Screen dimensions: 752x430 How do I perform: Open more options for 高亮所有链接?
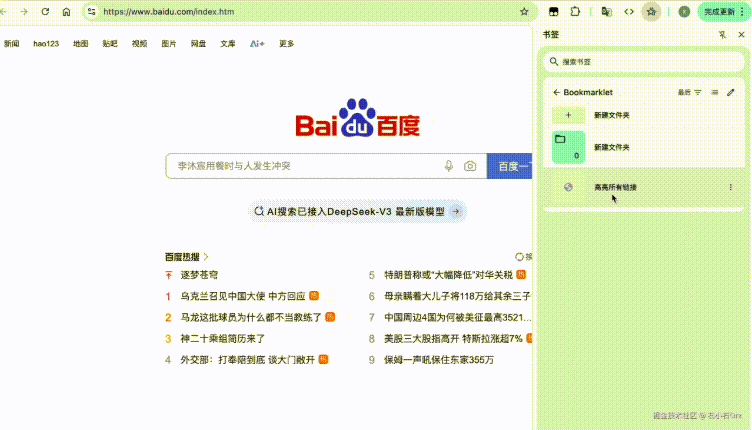tap(730, 187)
